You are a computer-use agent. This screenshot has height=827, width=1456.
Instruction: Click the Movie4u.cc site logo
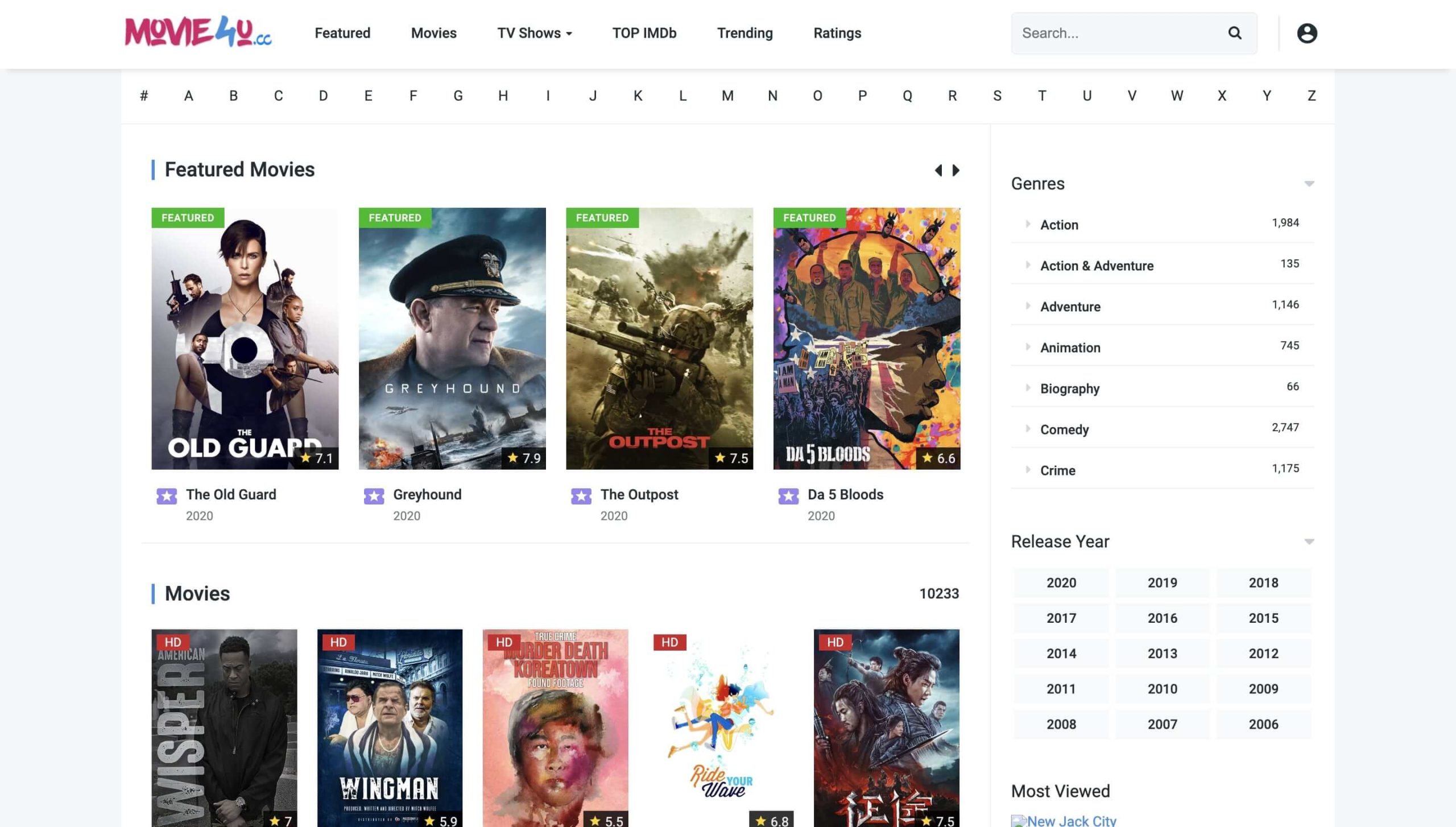pos(198,32)
